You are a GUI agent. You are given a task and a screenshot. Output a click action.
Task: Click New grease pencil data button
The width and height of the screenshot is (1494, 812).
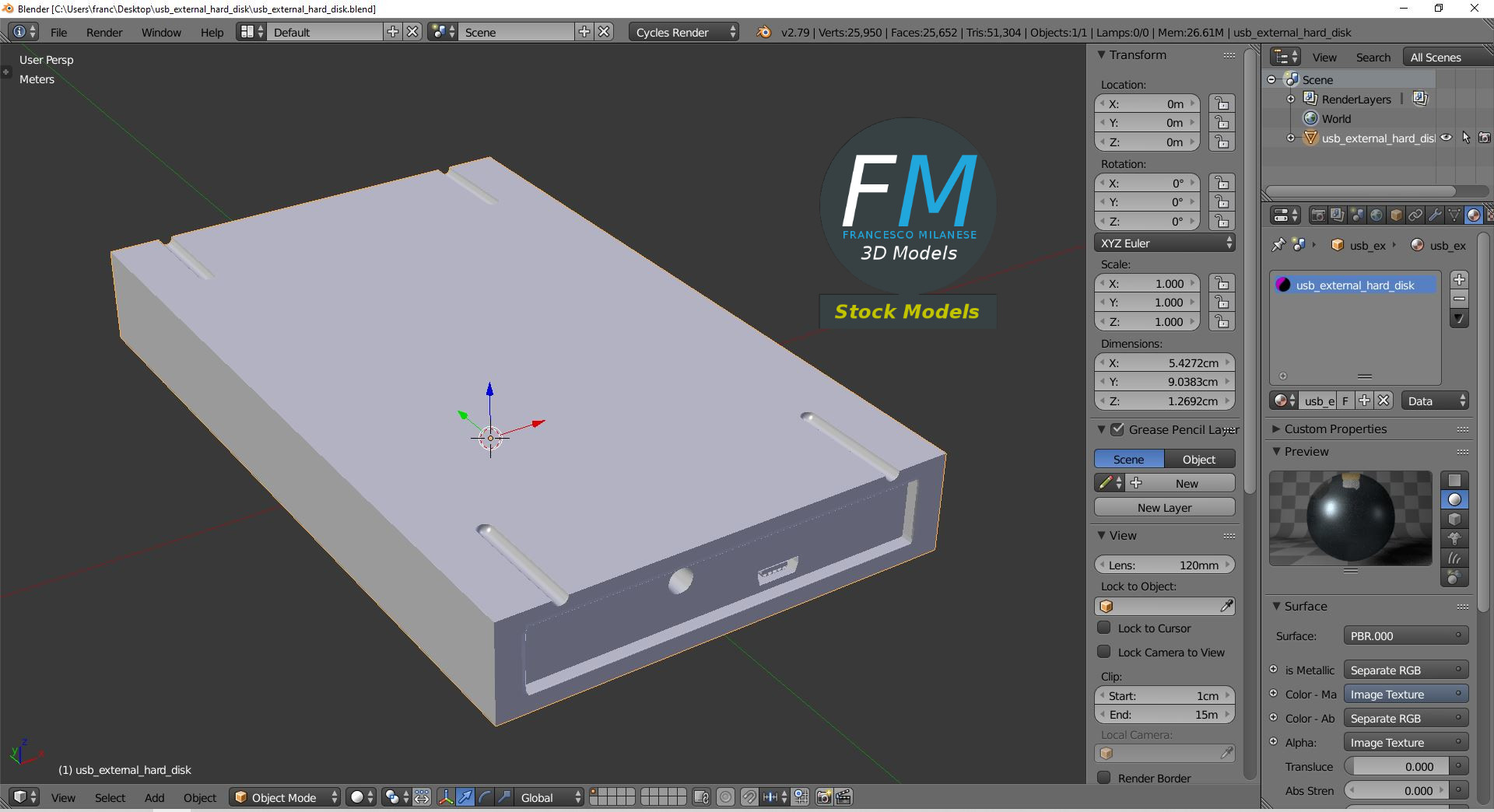coord(1181,484)
